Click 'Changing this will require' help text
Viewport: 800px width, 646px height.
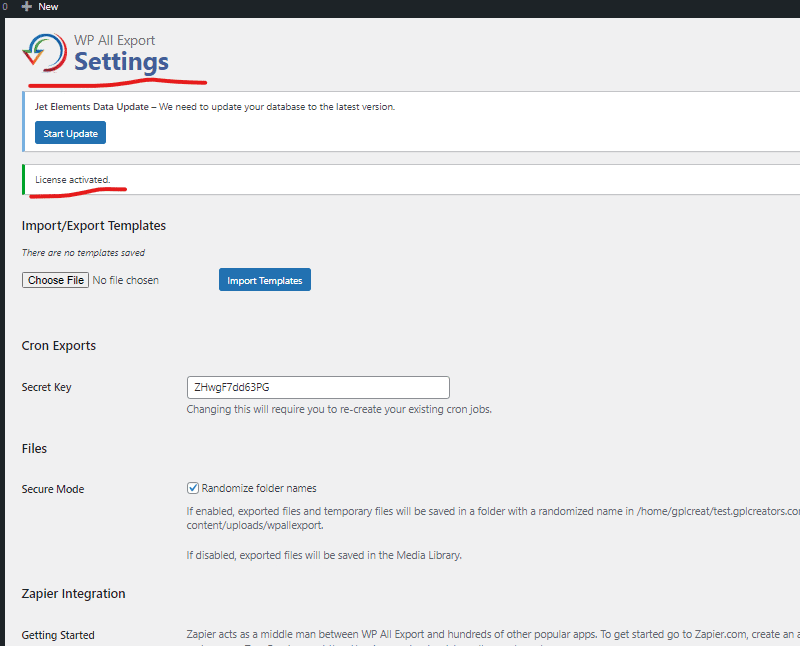tap(339, 409)
